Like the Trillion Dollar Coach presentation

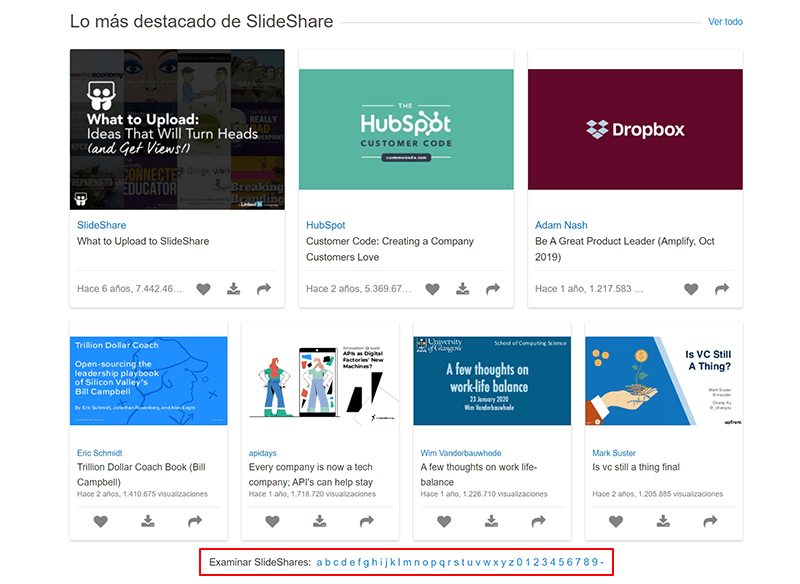click(99, 521)
